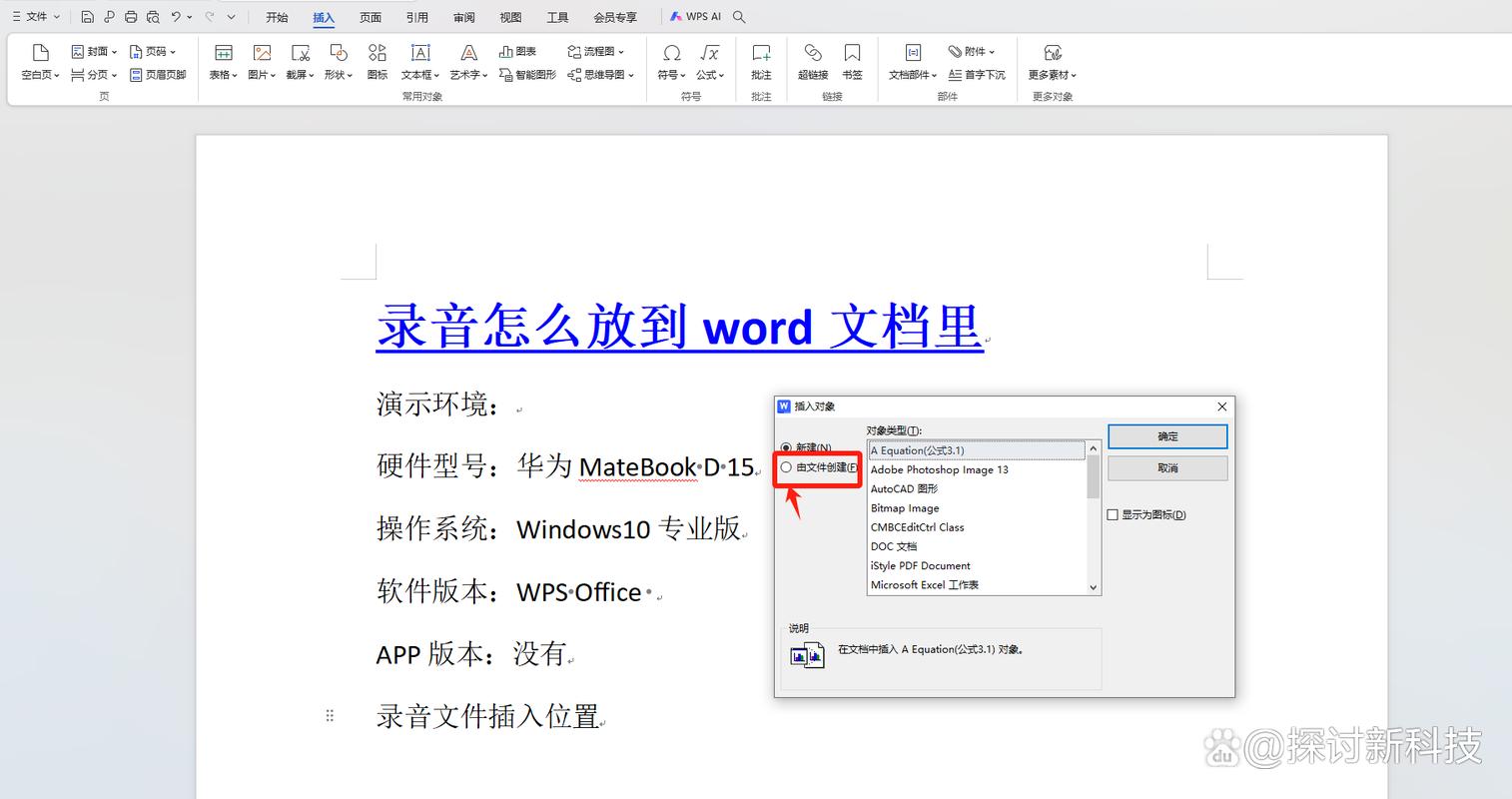Click the 图片 picture icon

[x=262, y=52]
